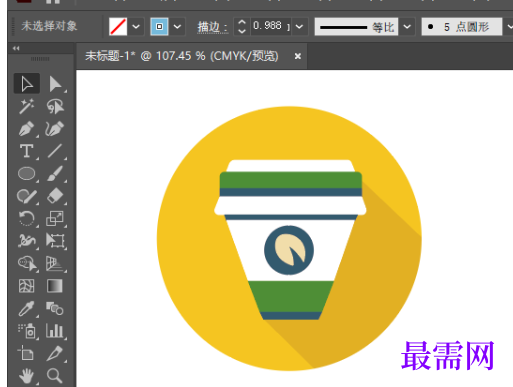
Task: Expand the 等比 width profile dropdown
Action: point(407,26)
